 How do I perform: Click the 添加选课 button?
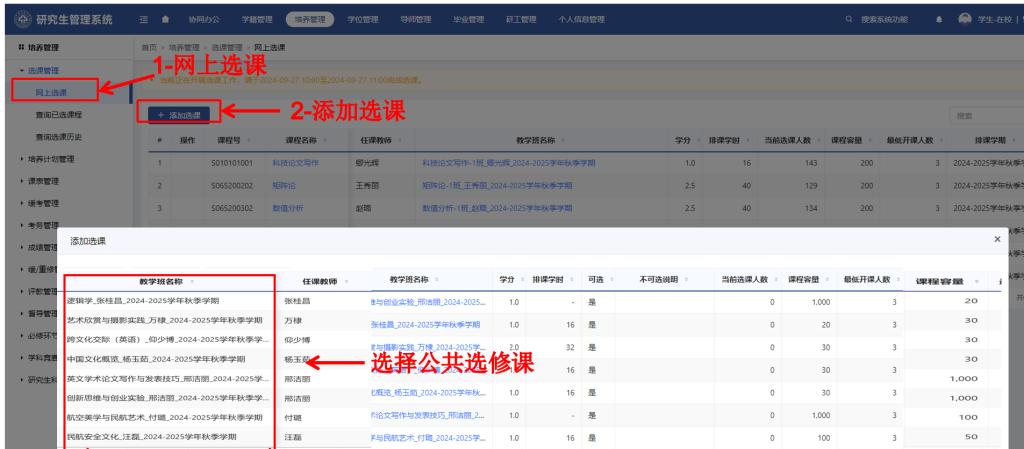[x=179, y=115]
